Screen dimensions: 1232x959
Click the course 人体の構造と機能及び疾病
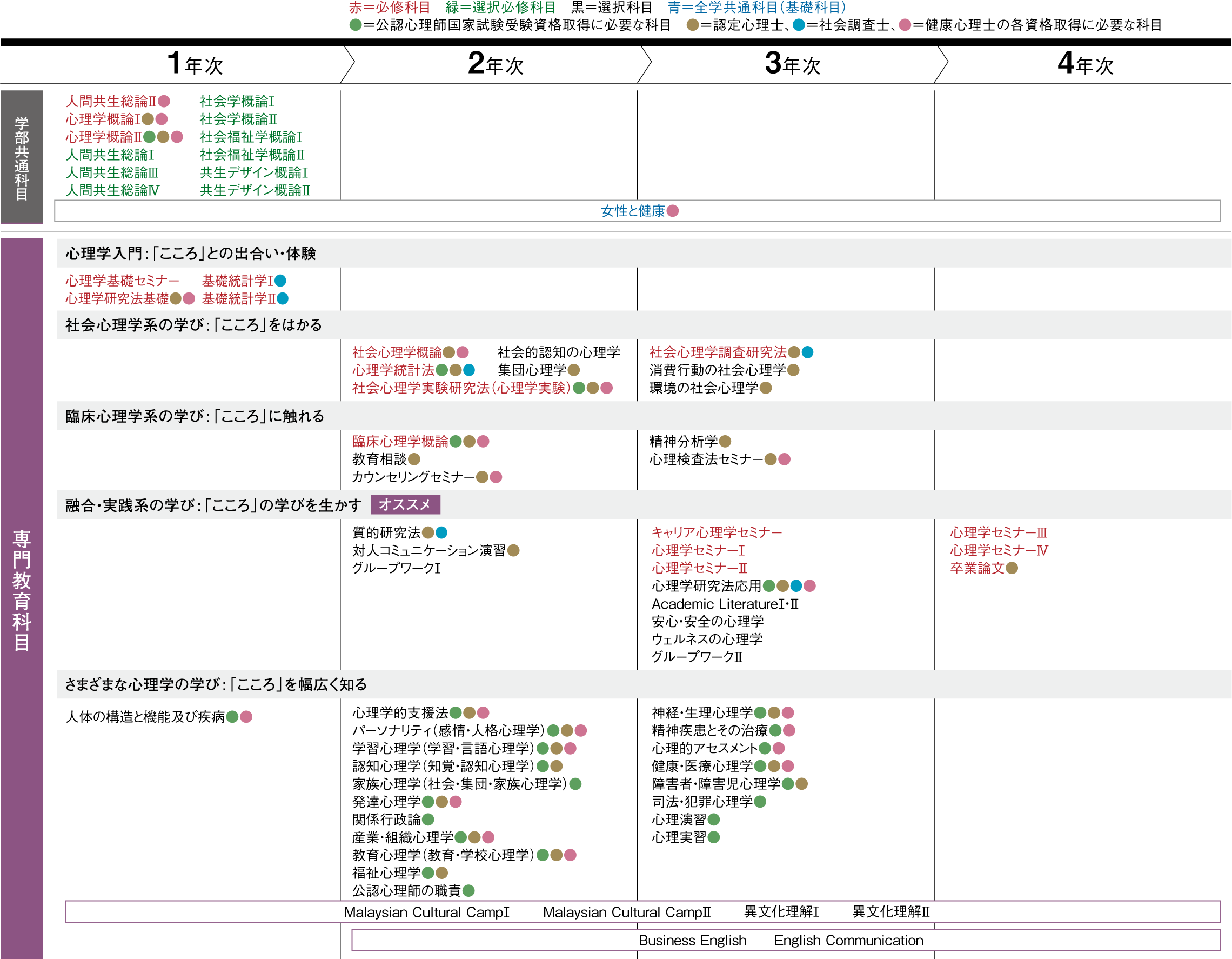[x=145, y=717]
